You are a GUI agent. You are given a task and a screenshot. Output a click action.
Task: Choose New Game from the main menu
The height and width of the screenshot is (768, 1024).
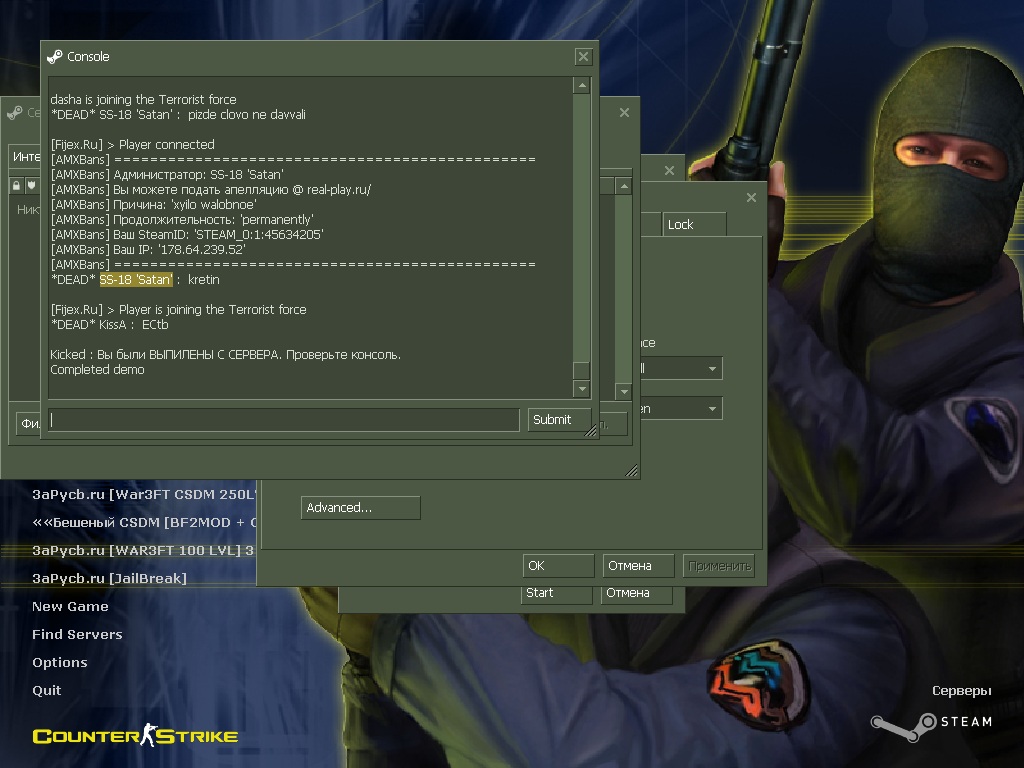tap(70, 606)
